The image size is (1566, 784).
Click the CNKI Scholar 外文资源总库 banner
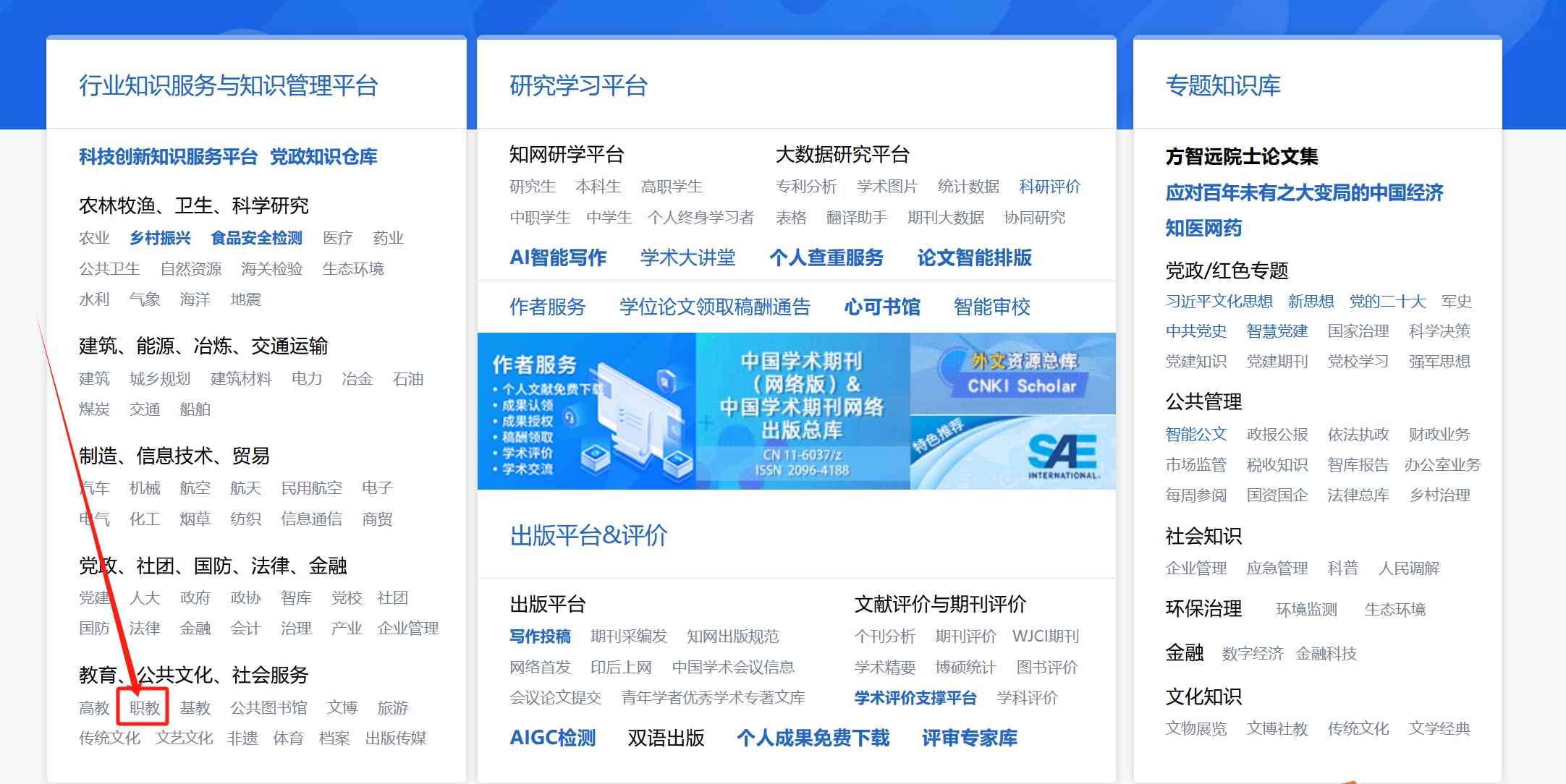[1013, 373]
